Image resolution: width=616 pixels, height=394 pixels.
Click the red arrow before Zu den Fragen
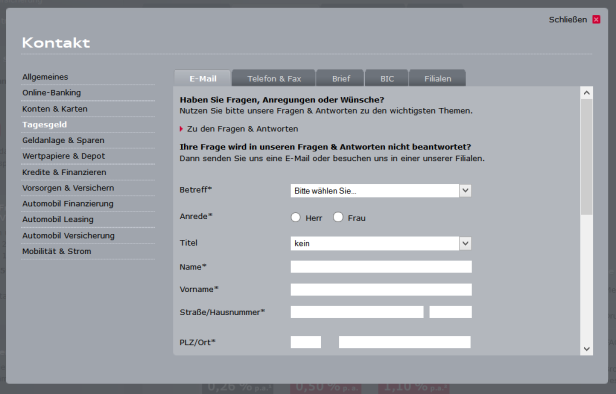[181, 129]
